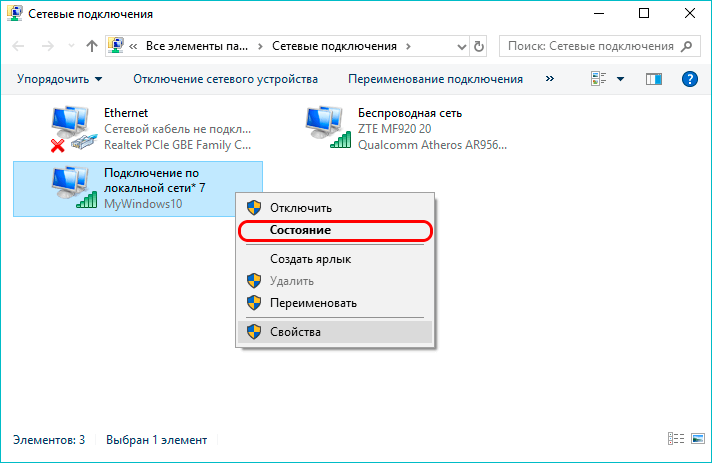The image size is (712, 463).
Task: Click the "Сетевые подключения" breadcrumb segment
Action: coord(334,46)
